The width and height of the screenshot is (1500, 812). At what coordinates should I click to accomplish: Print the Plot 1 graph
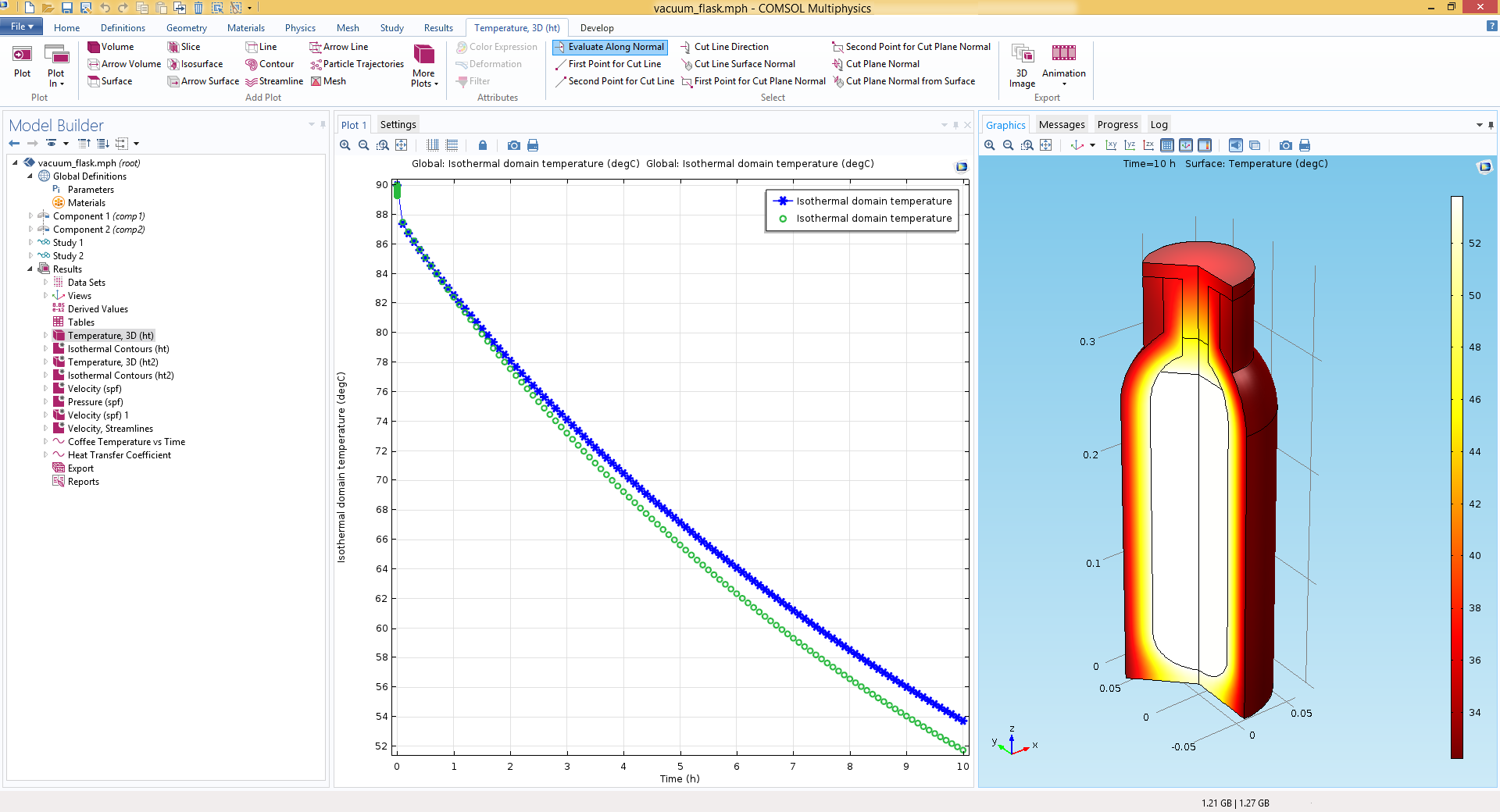click(533, 145)
